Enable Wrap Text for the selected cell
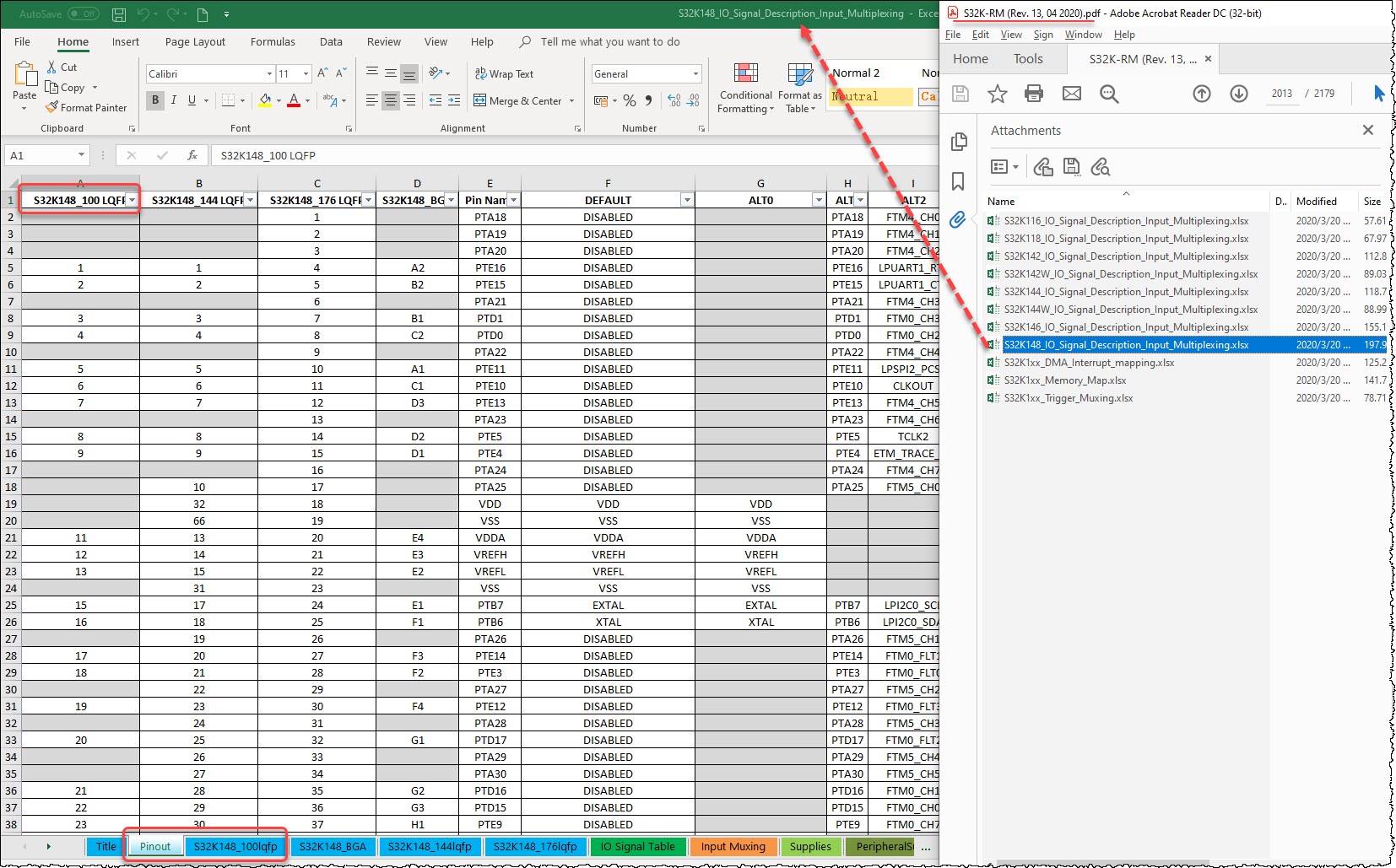This screenshot has height=868, width=1396. pyautogui.click(x=505, y=73)
